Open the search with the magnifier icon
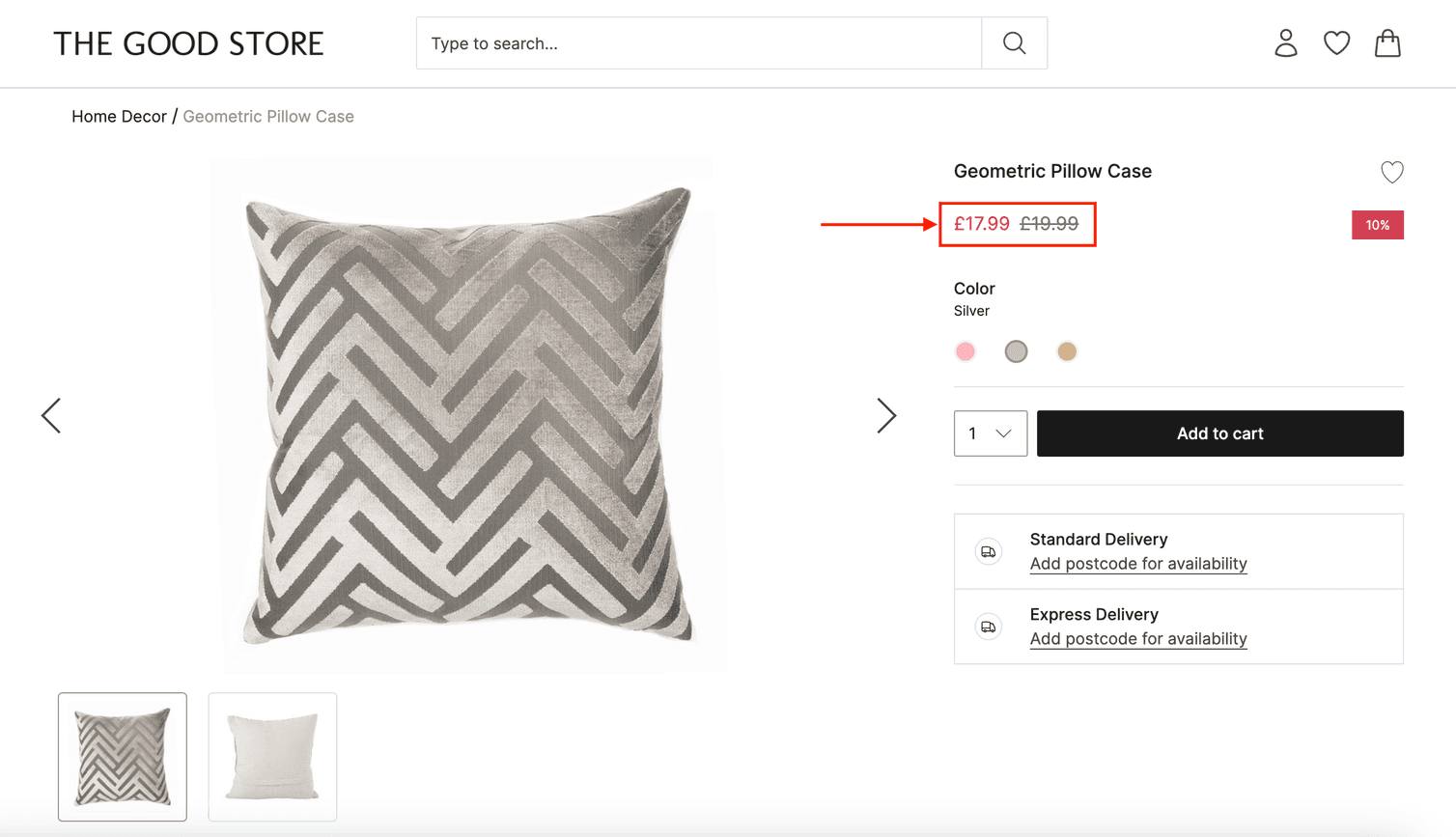Viewport: 1456px width, 837px height. [1013, 42]
